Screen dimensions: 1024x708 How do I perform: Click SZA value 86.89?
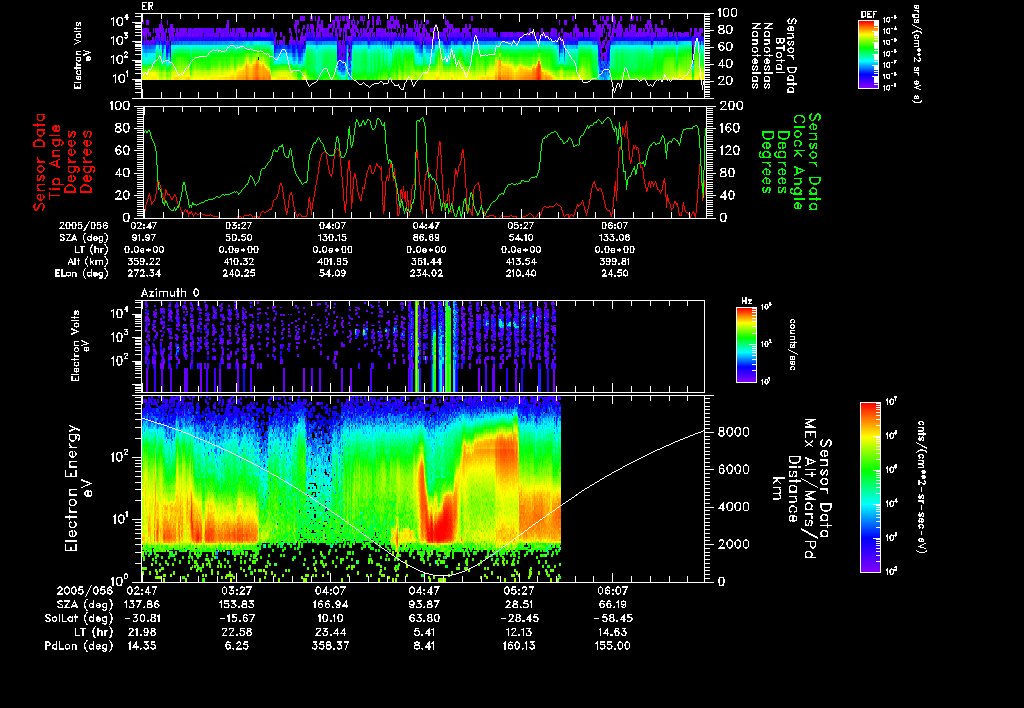click(x=426, y=238)
